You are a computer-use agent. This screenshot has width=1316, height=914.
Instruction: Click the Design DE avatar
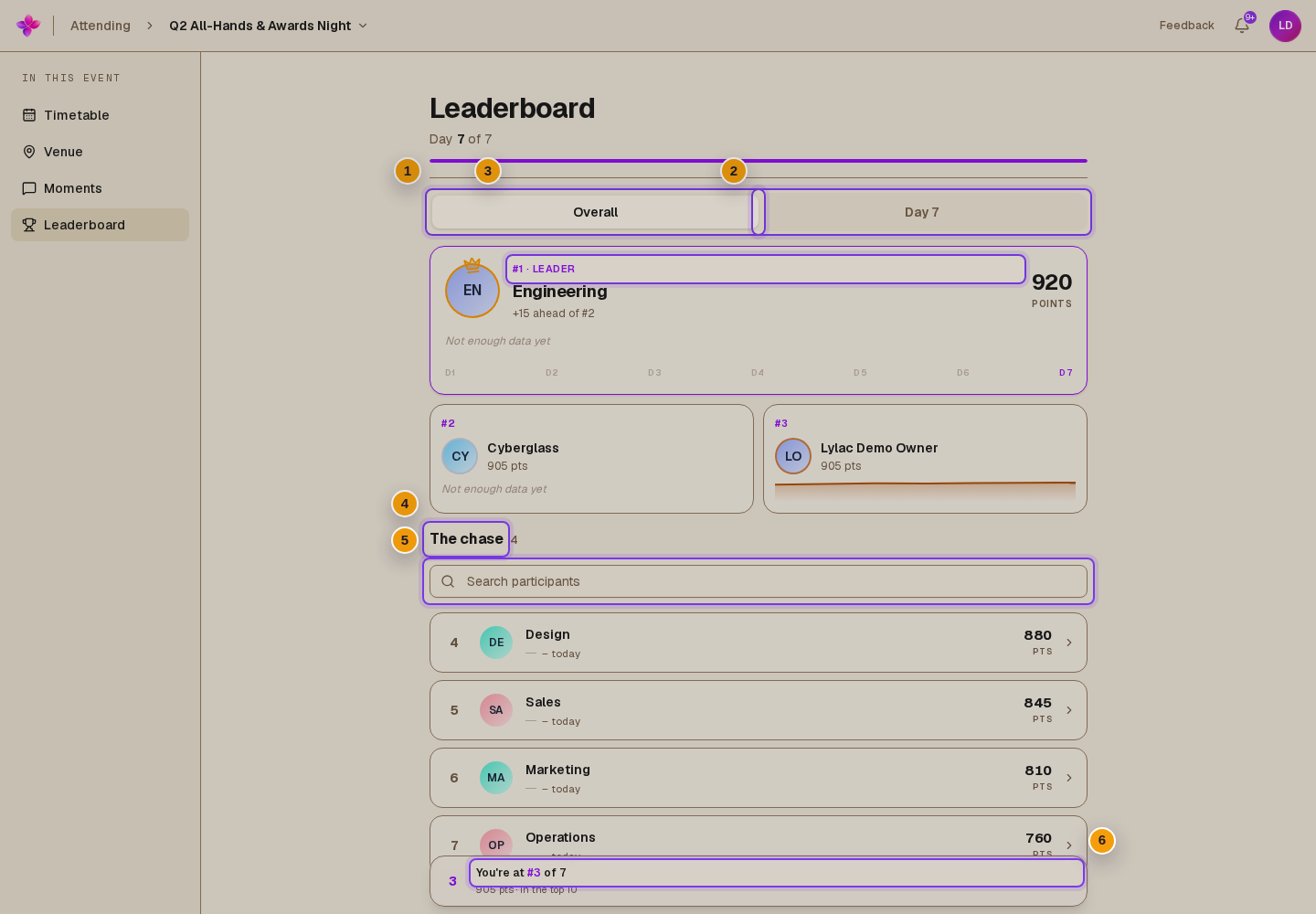(496, 643)
